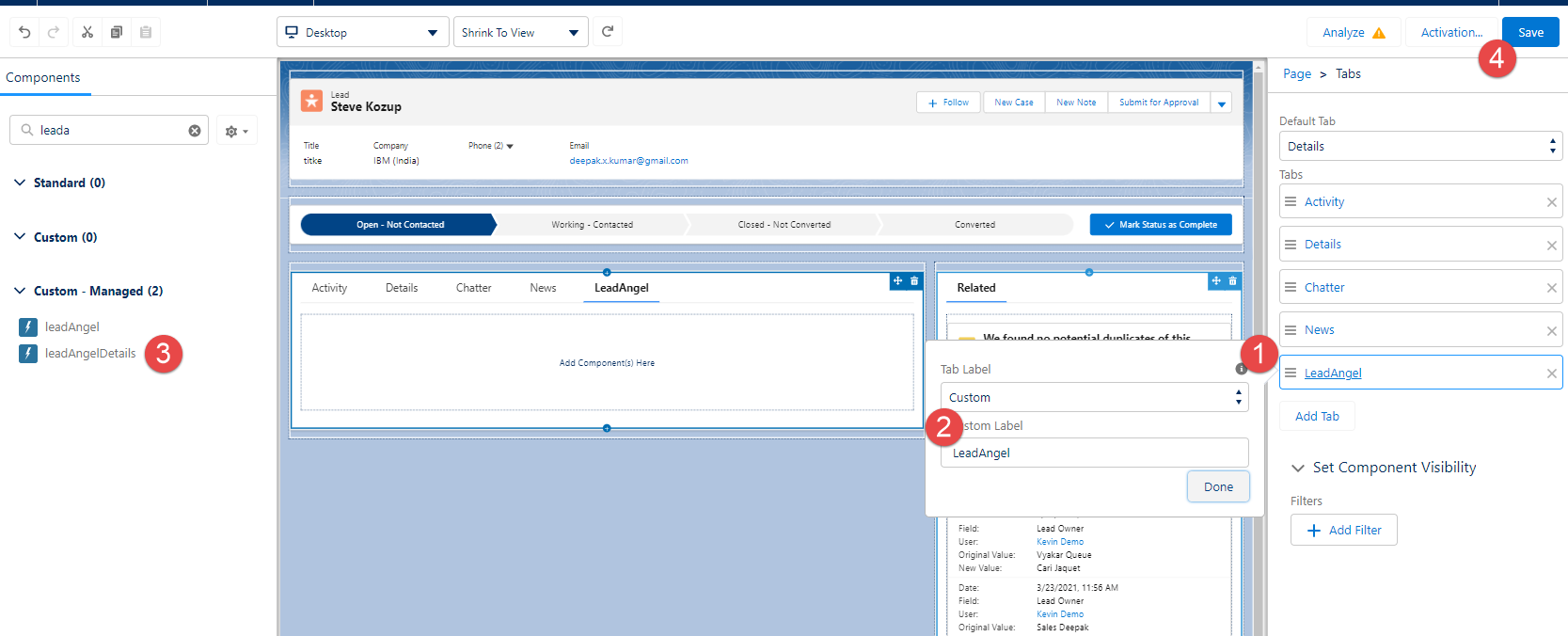Click the Add Filter button
The height and width of the screenshot is (636, 1568).
point(1343,531)
